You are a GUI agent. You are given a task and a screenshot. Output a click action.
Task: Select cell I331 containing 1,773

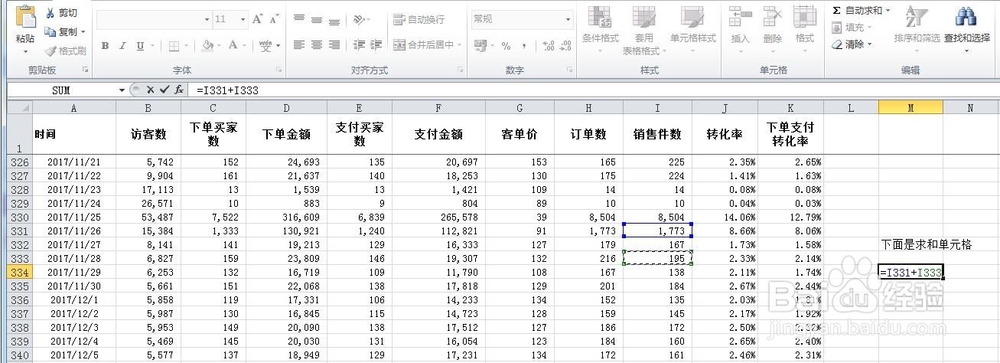[x=658, y=230]
